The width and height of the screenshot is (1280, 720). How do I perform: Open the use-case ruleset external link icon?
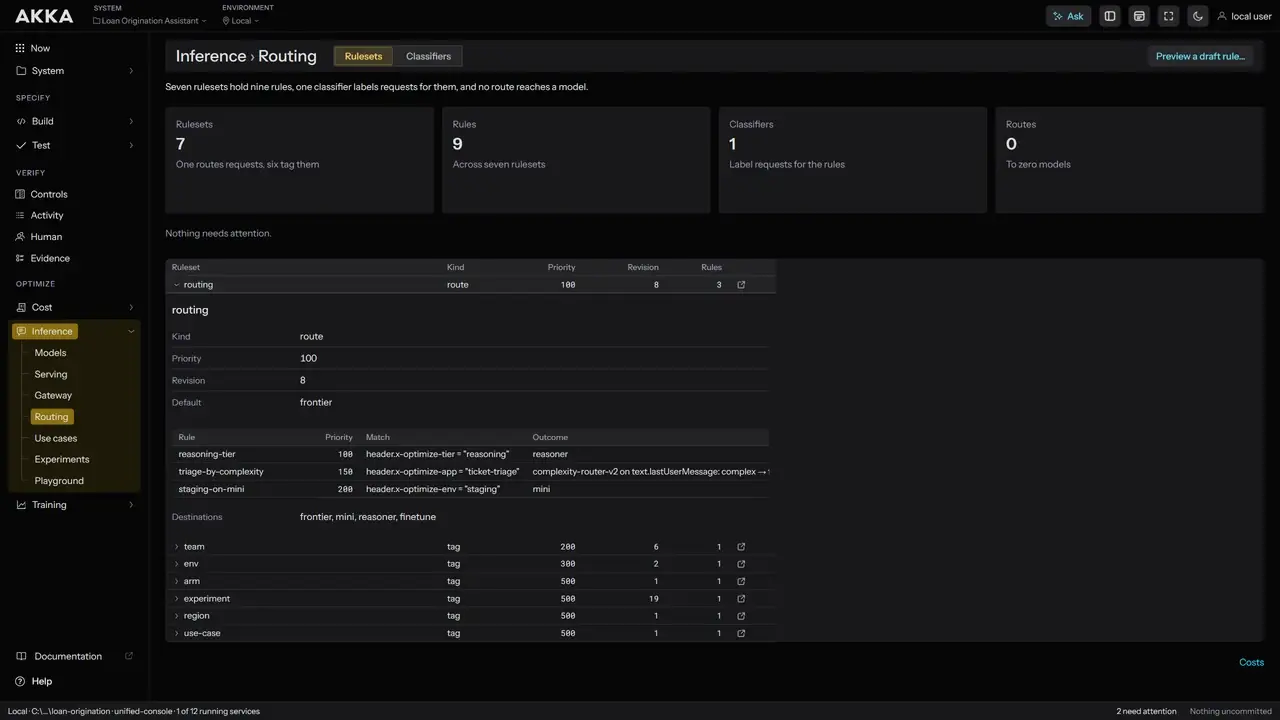click(741, 633)
